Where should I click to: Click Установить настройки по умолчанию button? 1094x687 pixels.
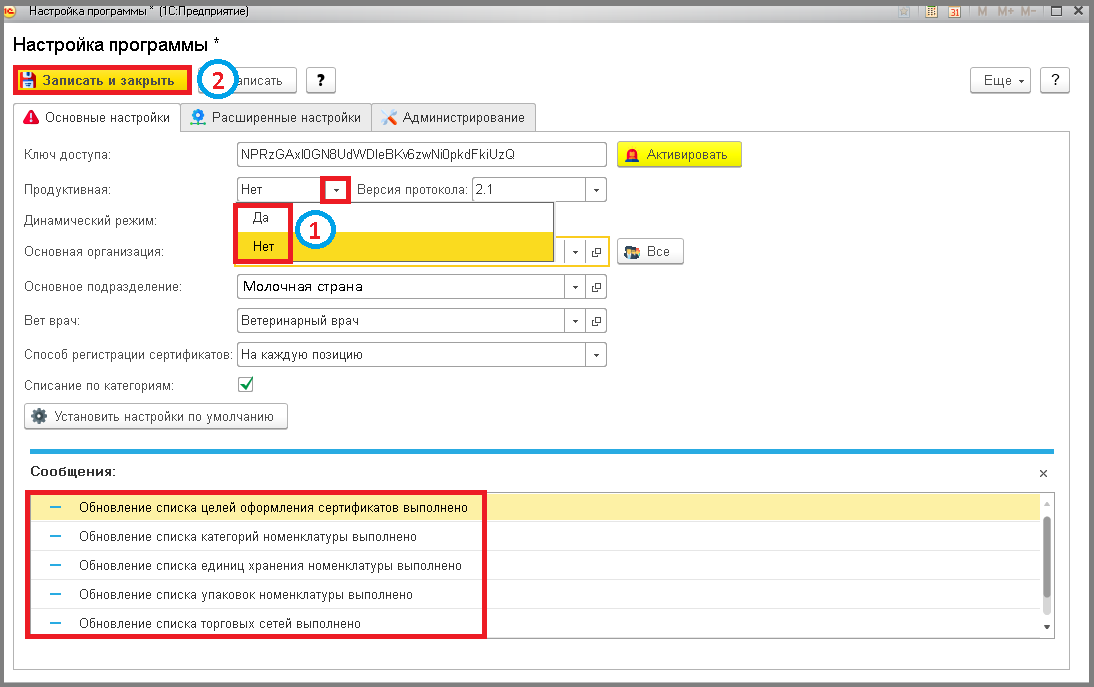[x=156, y=416]
